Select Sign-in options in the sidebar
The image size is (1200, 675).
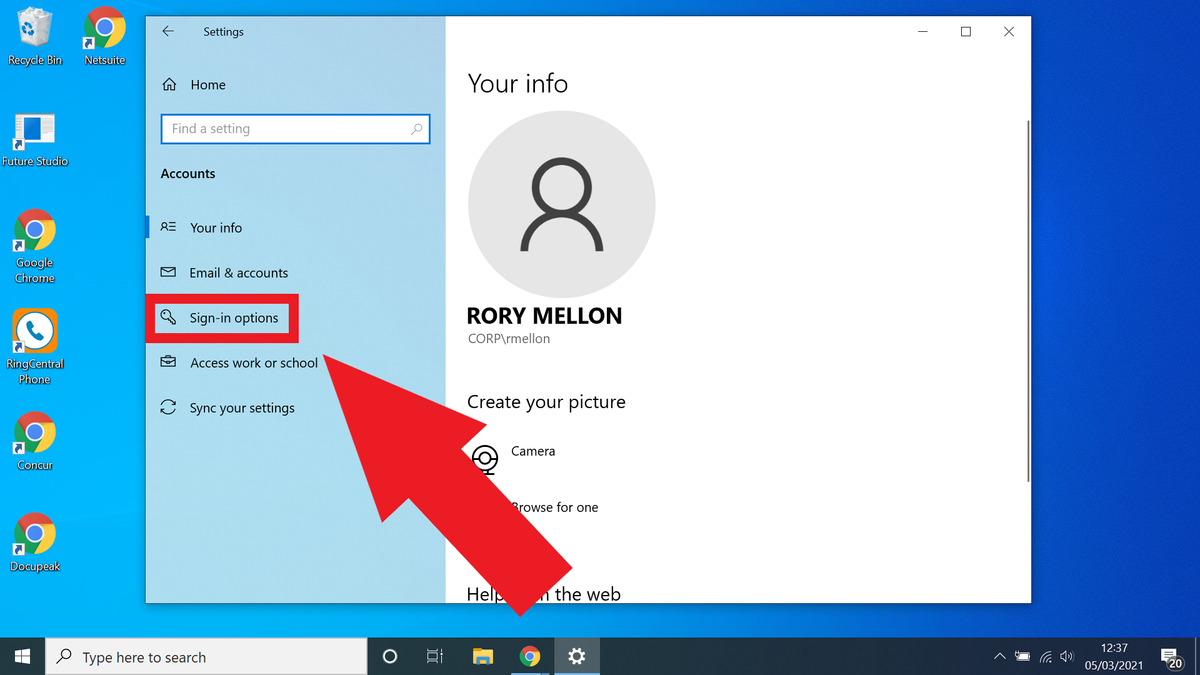coord(234,317)
